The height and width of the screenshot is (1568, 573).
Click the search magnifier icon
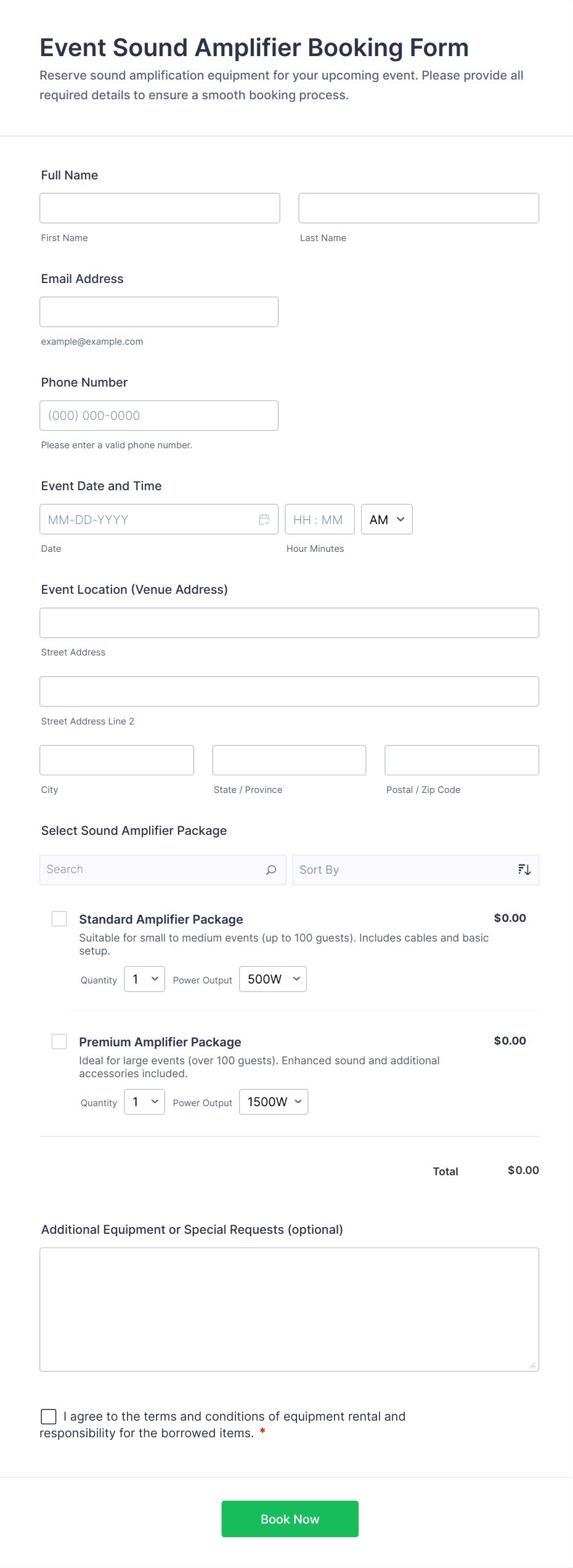point(271,869)
